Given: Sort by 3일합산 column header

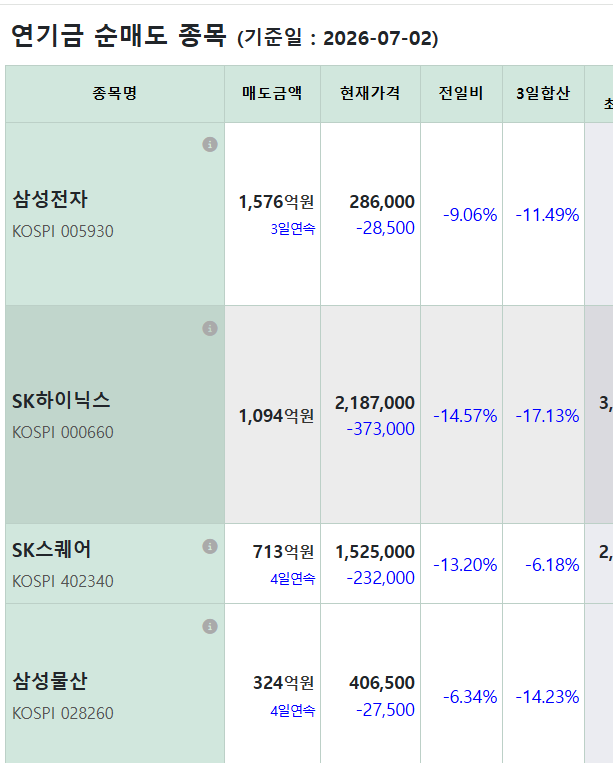Looking at the screenshot, I should (543, 93).
